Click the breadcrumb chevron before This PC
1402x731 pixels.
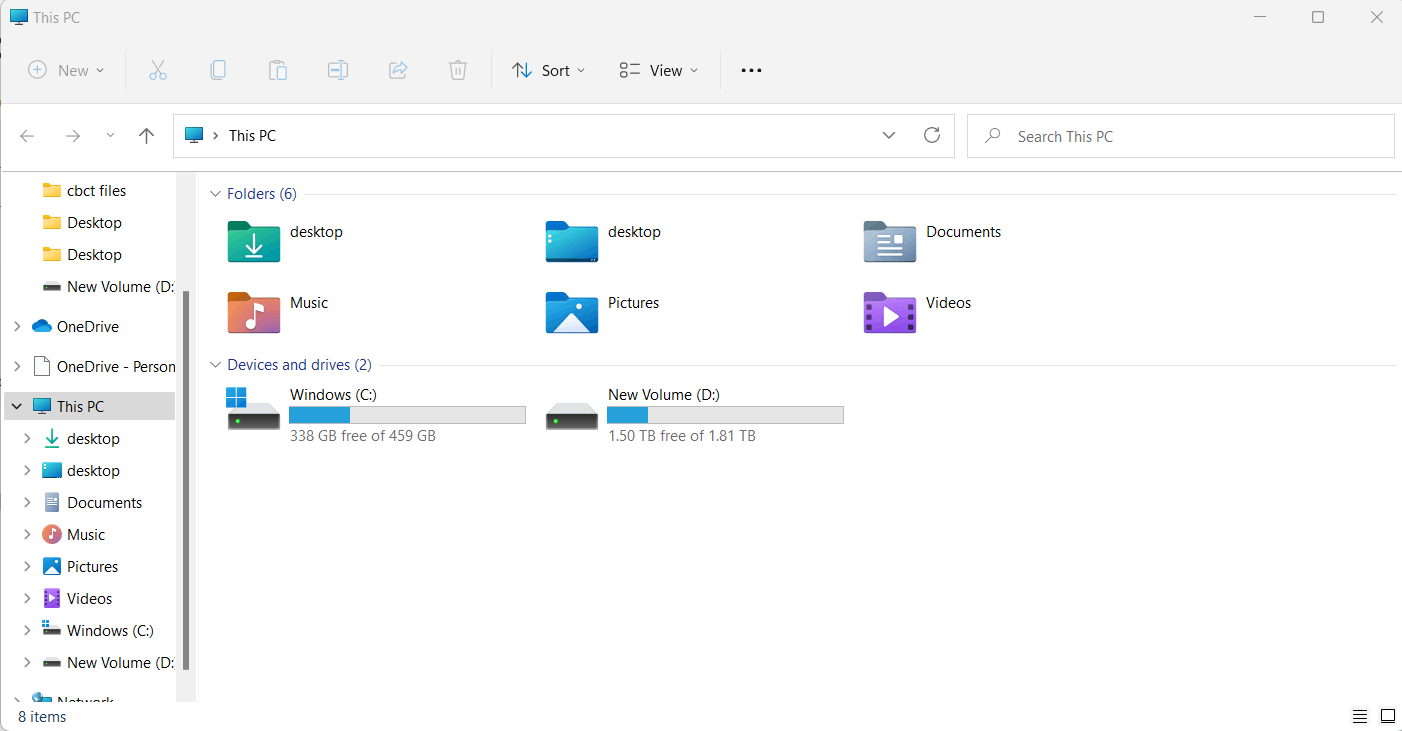pos(216,135)
